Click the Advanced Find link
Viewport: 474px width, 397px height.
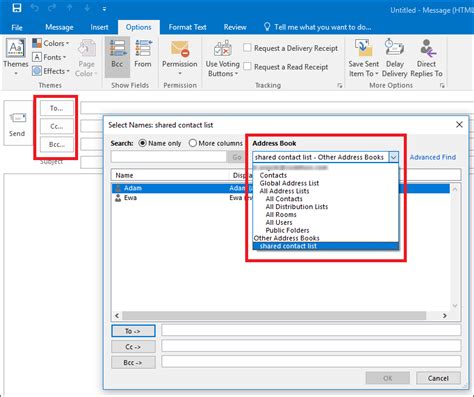tap(433, 157)
